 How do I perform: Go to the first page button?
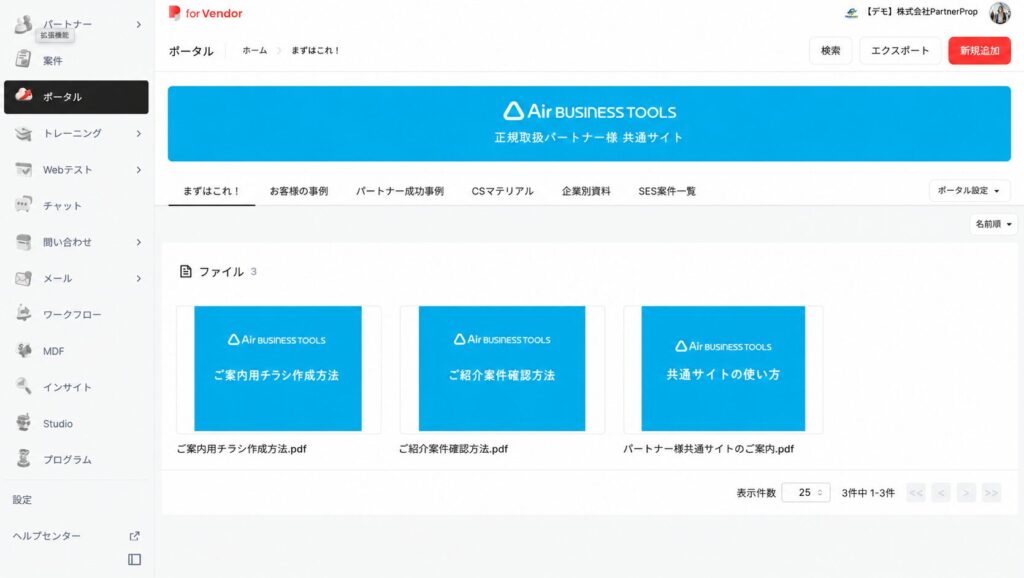coord(916,492)
